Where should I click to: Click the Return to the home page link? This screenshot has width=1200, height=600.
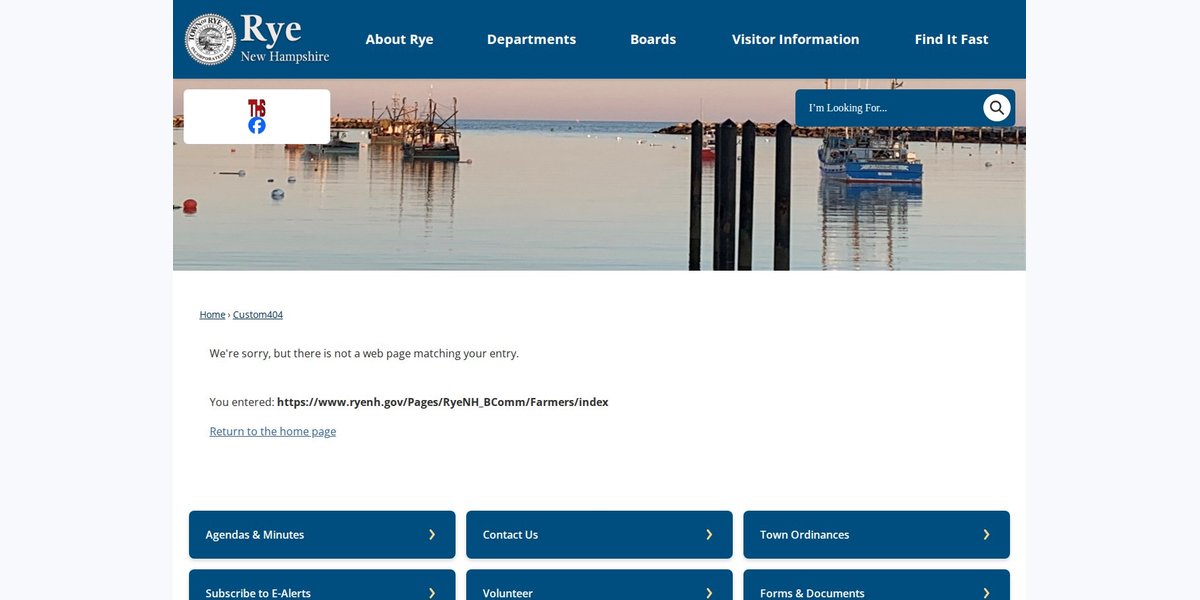coord(273,431)
